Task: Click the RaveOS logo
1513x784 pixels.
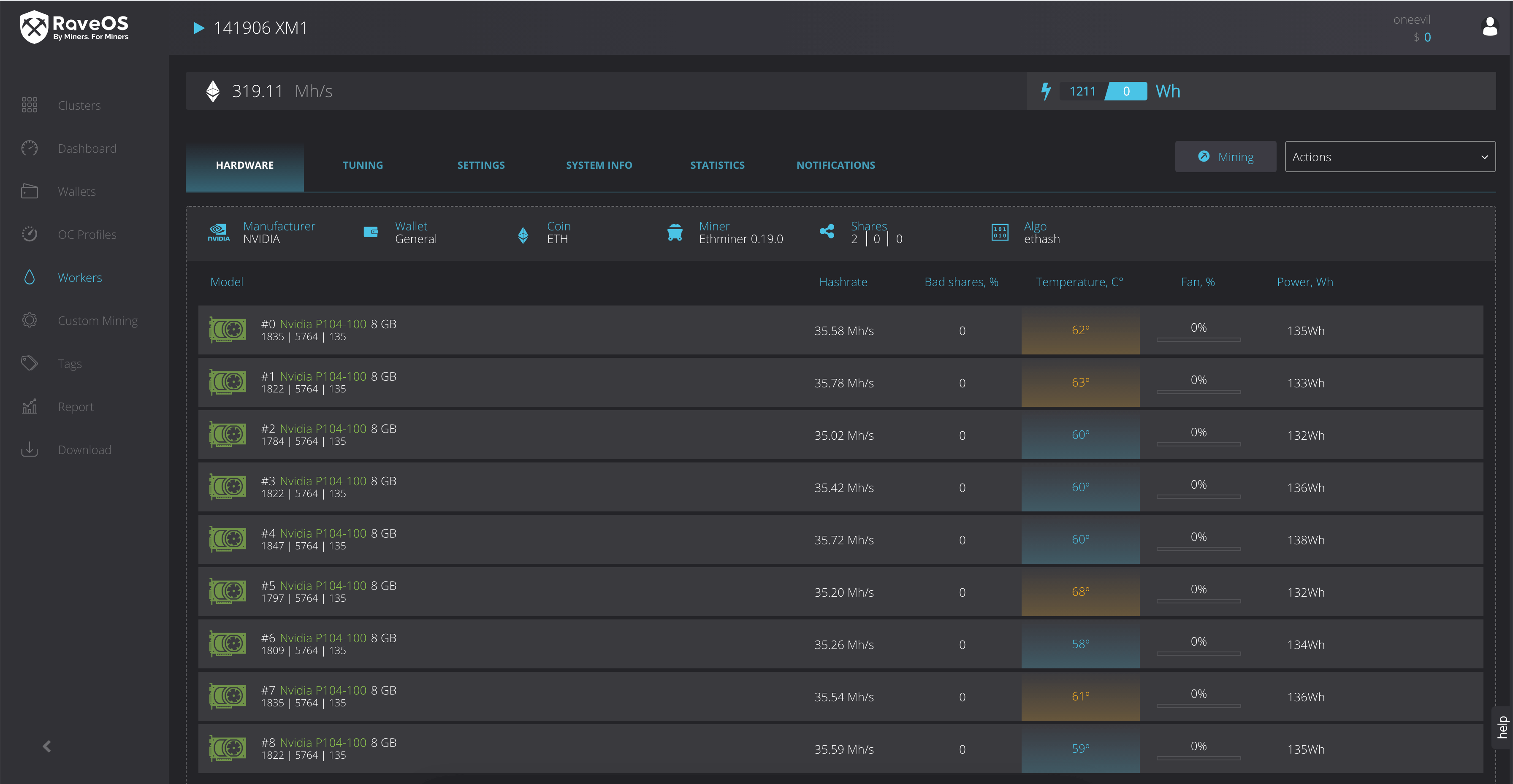Action: tap(74, 27)
